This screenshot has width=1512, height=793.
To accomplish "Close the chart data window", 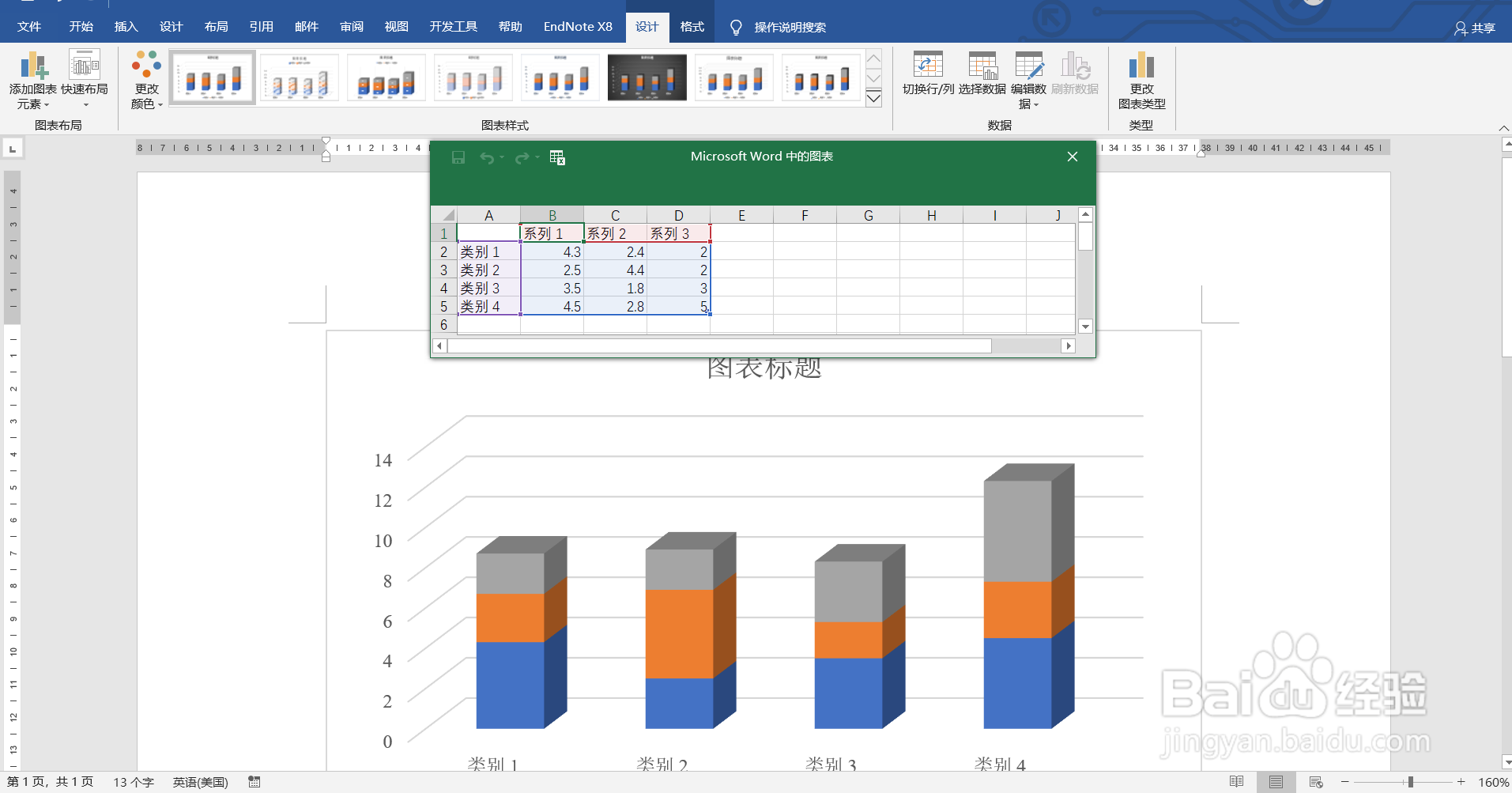I will coord(1073,157).
